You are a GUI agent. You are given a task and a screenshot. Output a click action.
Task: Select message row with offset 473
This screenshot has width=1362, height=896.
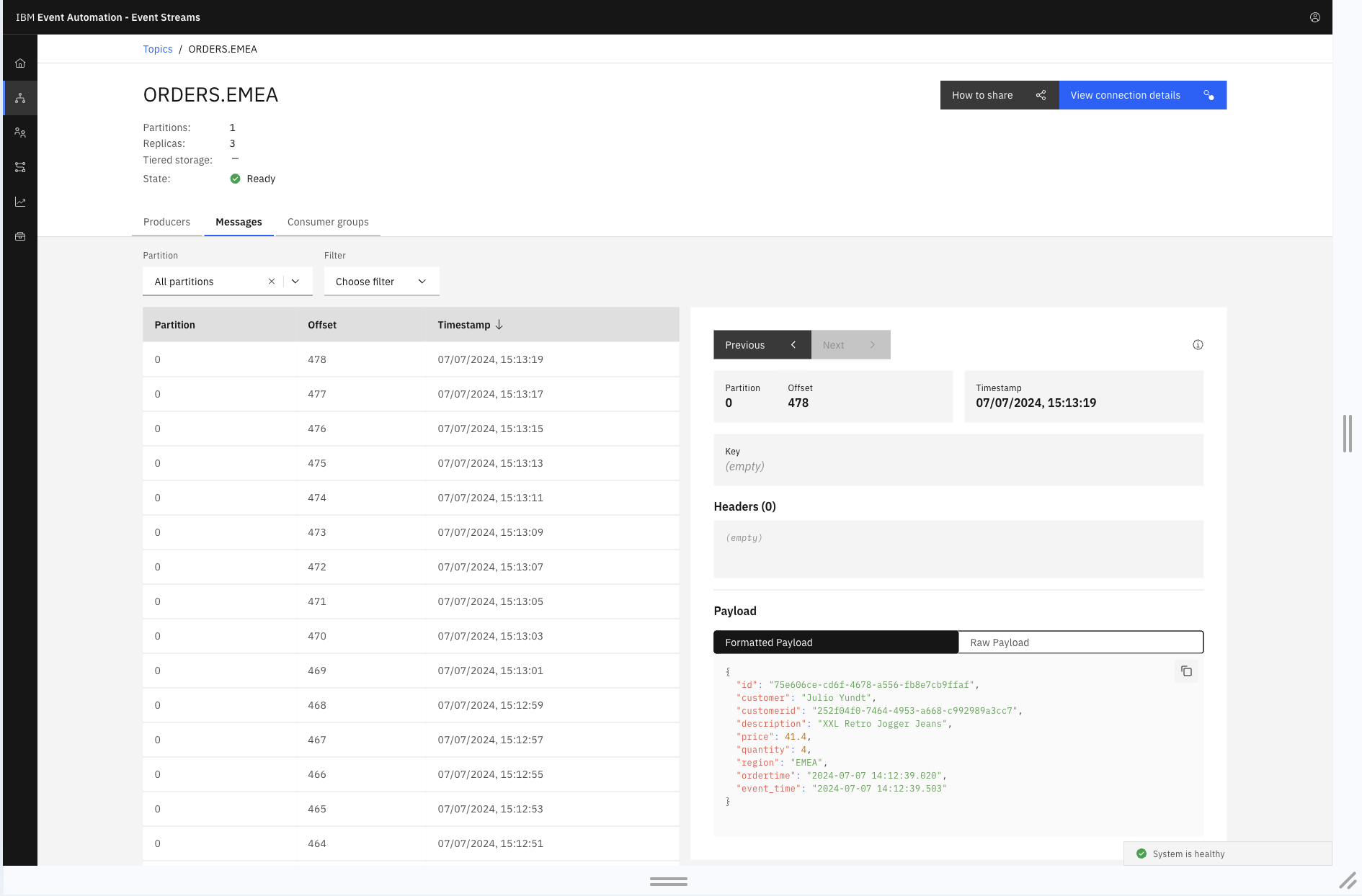coord(411,532)
